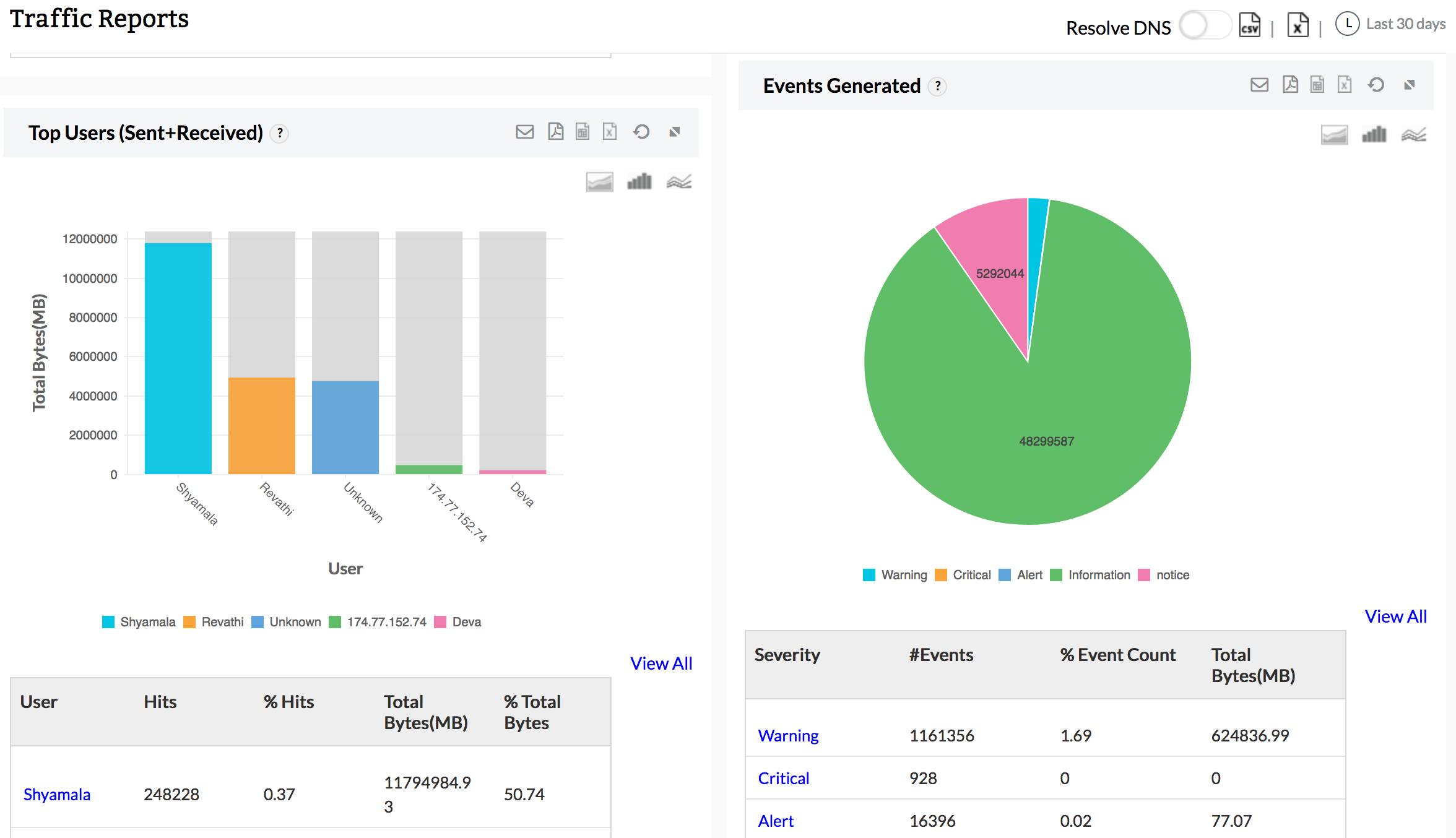This screenshot has height=838, width=1456.
Task: Switch Top Users chart to bar view
Action: point(639,182)
